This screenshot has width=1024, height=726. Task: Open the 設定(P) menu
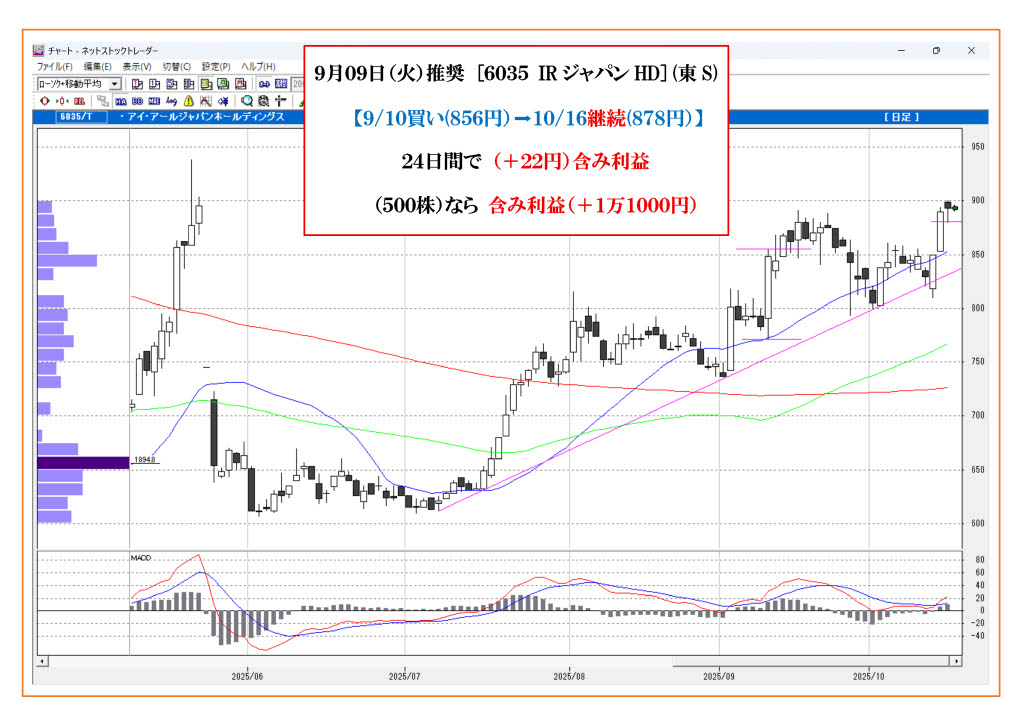coord(215,66)
